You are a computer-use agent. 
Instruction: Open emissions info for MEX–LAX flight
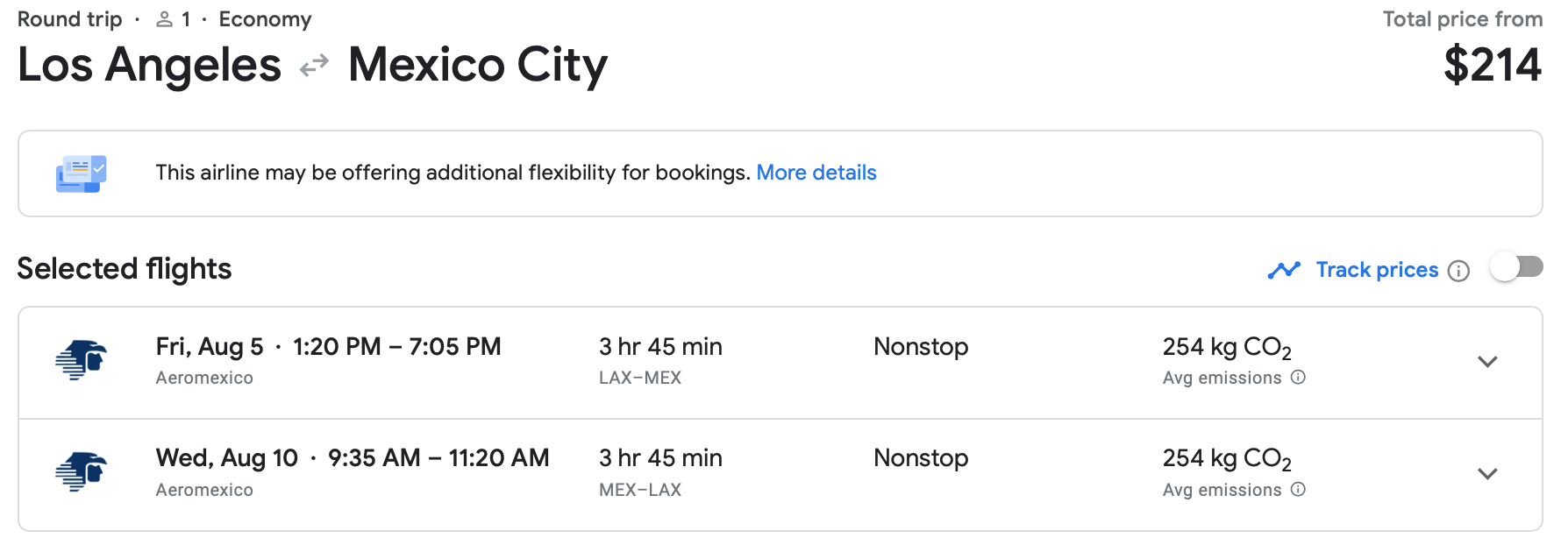click(1299, 490)
